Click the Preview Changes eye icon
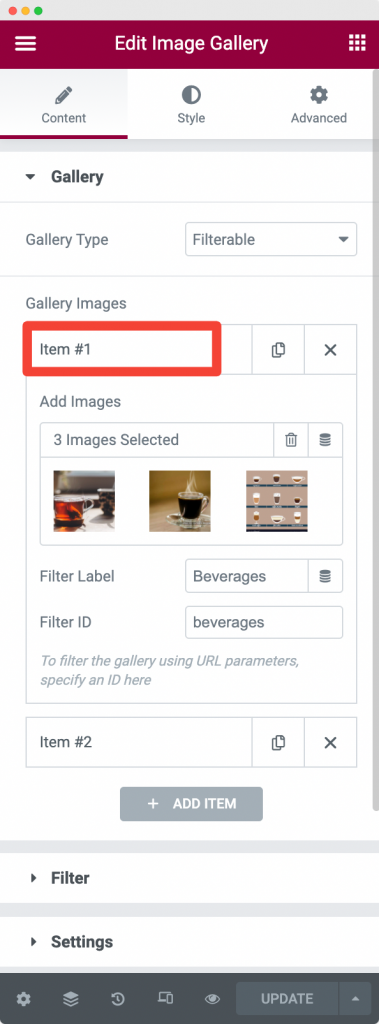The width and height of the screenshot is (379, 1024). click(x=212, y=999)
